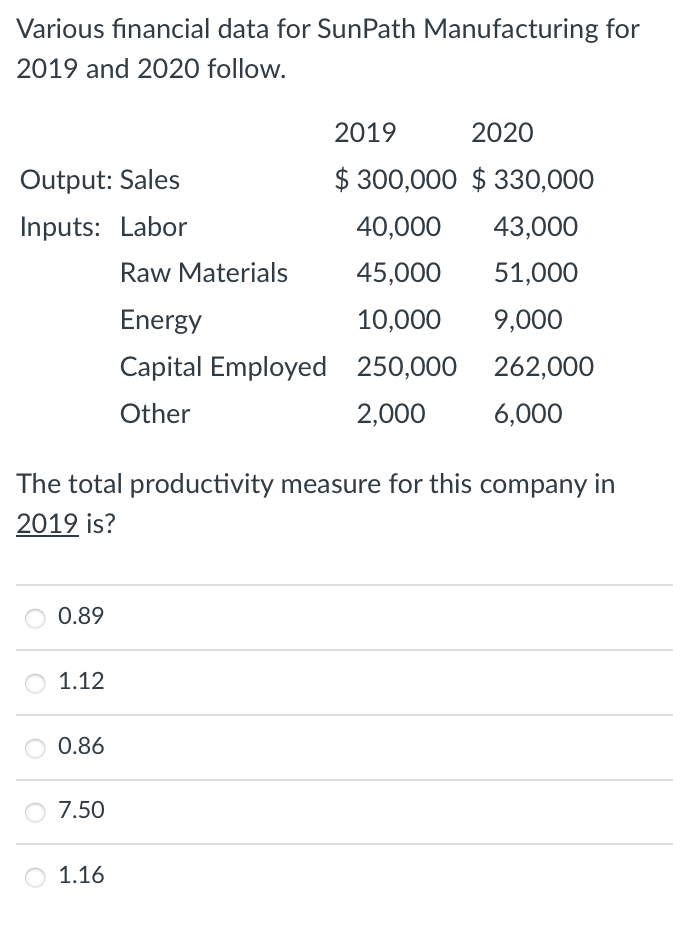
Task: Click the Other row label in the table
Action: pyautogui.click(x=155, y=414)
